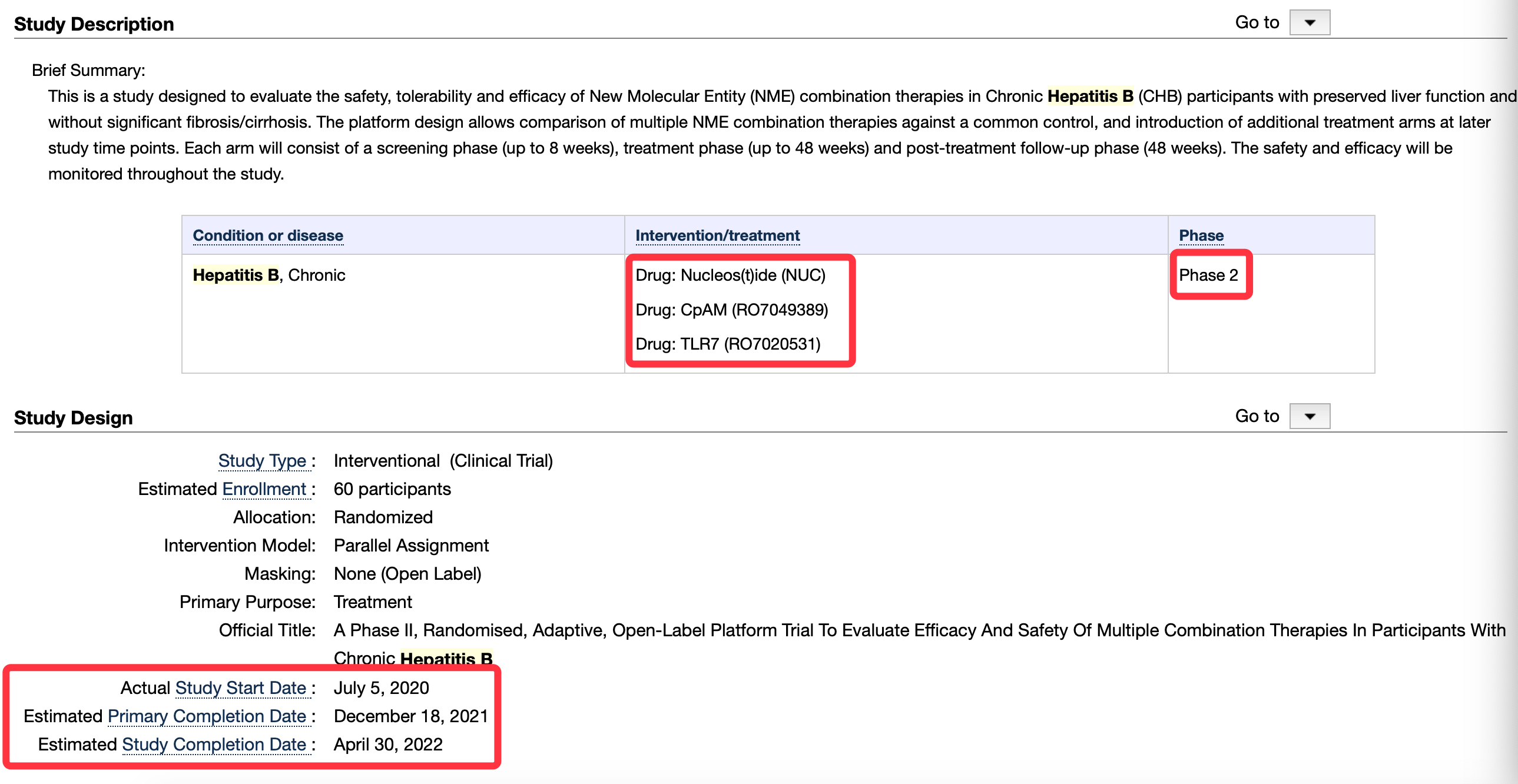Open the Study Description Go to dropdown

point(1309,23)
